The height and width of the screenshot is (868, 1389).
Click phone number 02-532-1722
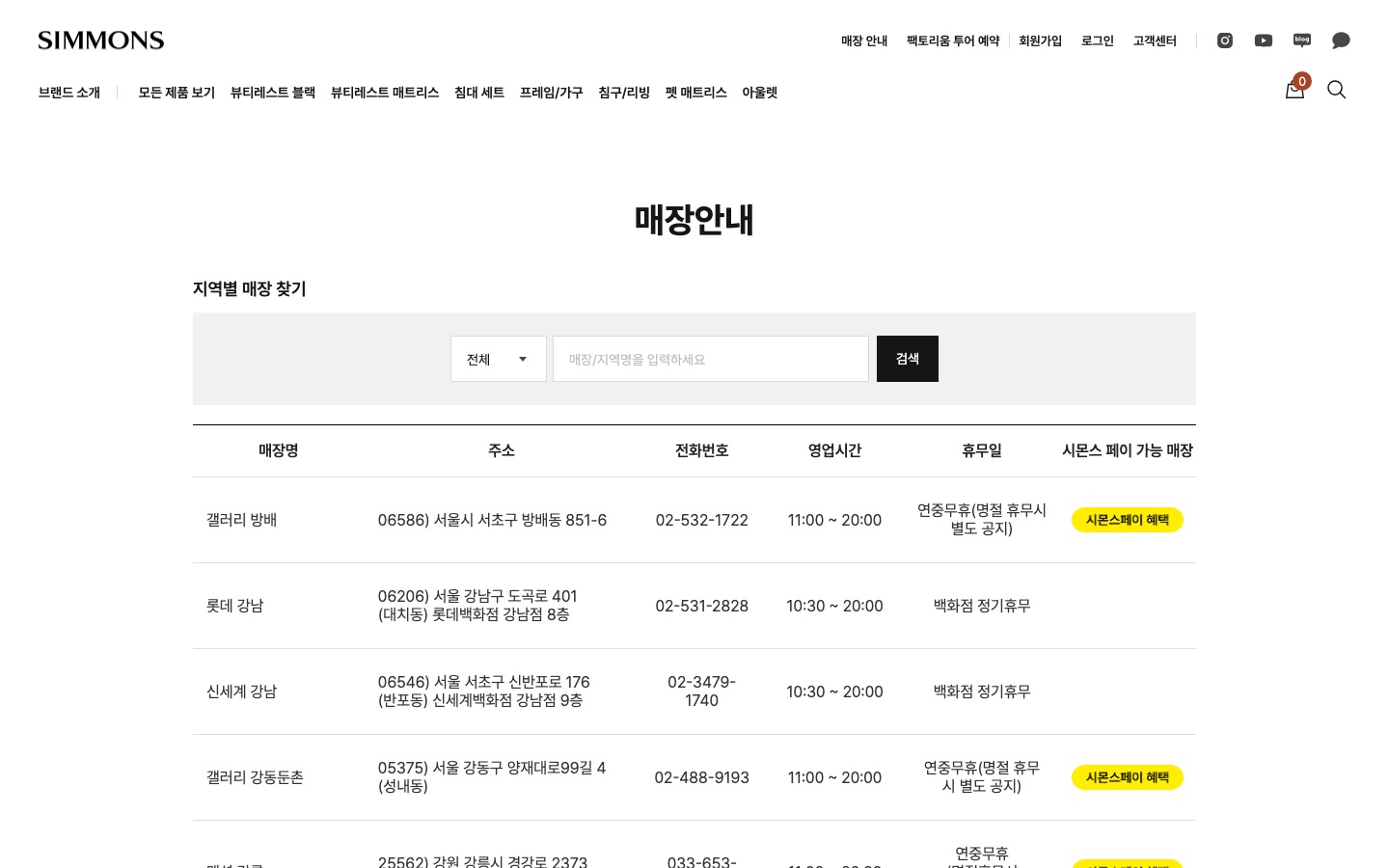pos(702,520)
